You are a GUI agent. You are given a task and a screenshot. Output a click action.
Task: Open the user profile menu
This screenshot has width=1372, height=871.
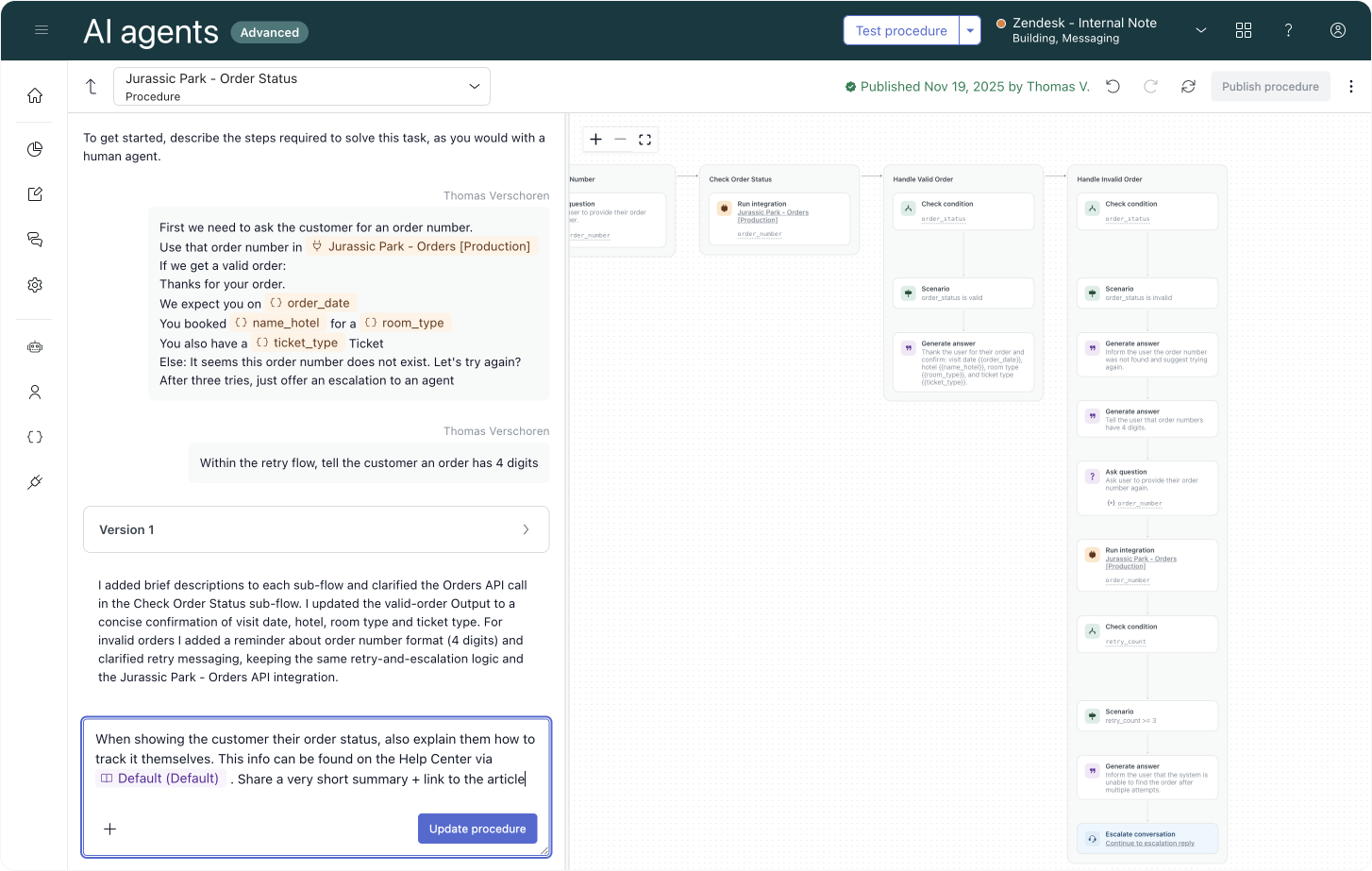(1337, 31)
